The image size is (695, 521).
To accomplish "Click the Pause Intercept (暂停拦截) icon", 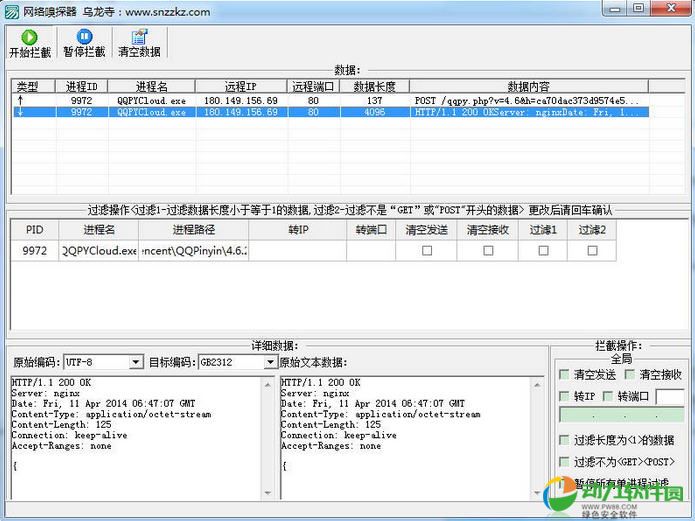I will coord(83,37).
